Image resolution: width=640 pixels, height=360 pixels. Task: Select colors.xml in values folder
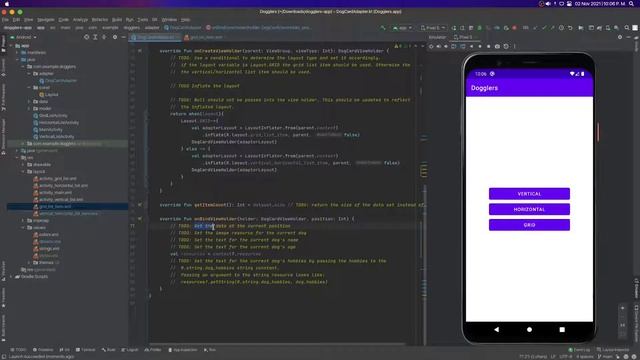(x=46, y=234)
